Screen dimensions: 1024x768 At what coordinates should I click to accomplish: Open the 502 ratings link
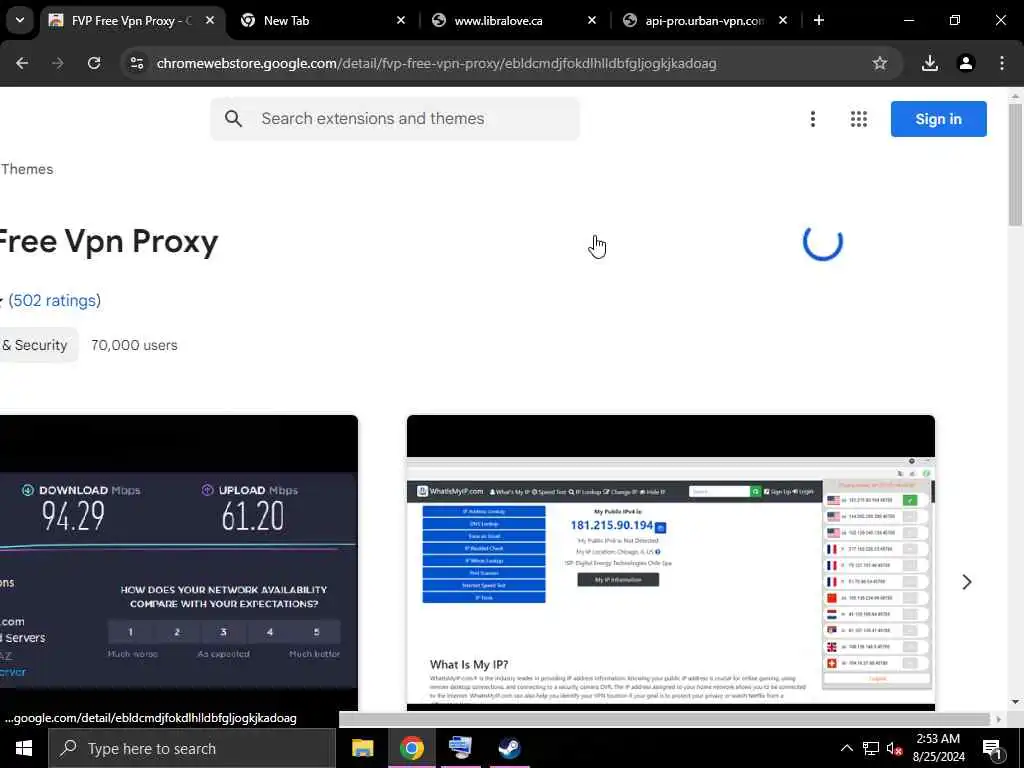point(55,300)
